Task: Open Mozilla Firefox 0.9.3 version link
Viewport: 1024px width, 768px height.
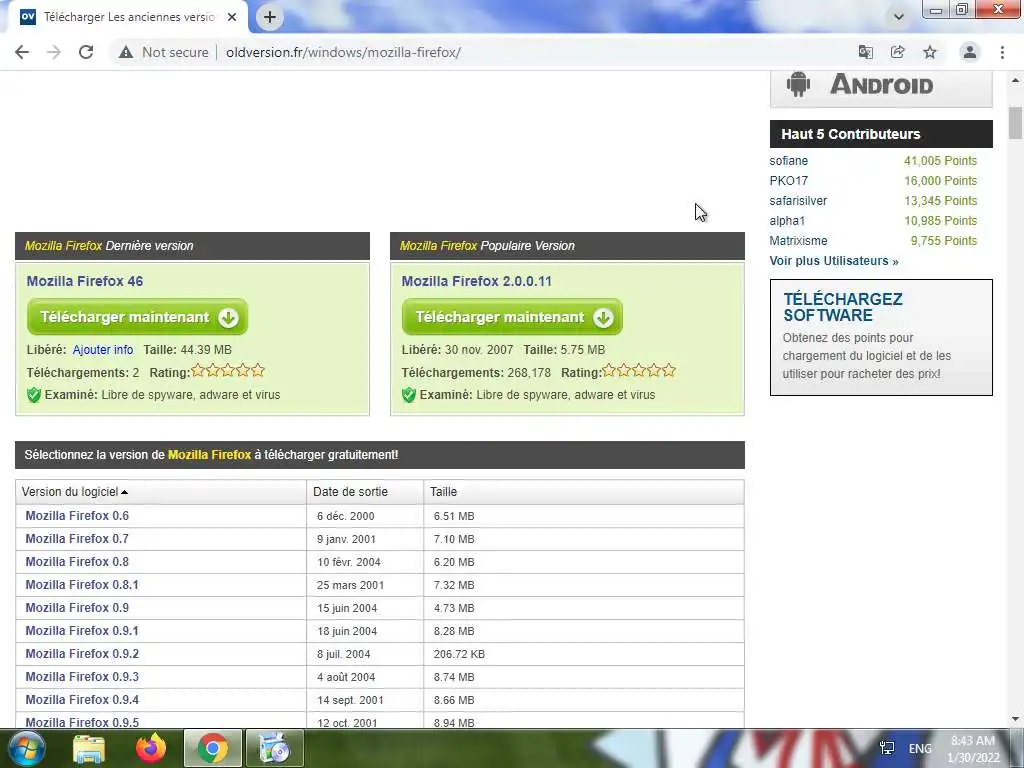Action: click(x=82, y=677)
